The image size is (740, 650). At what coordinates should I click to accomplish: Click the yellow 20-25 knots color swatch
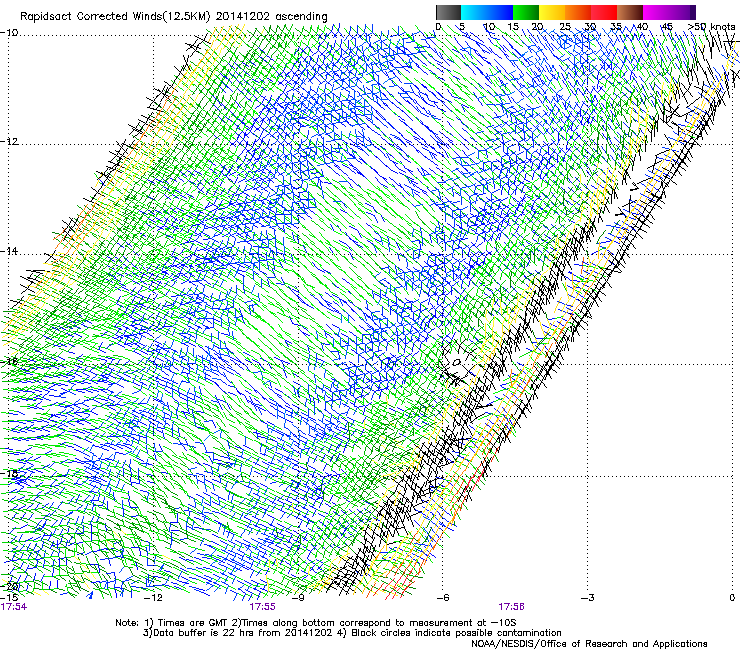(552, 12)
